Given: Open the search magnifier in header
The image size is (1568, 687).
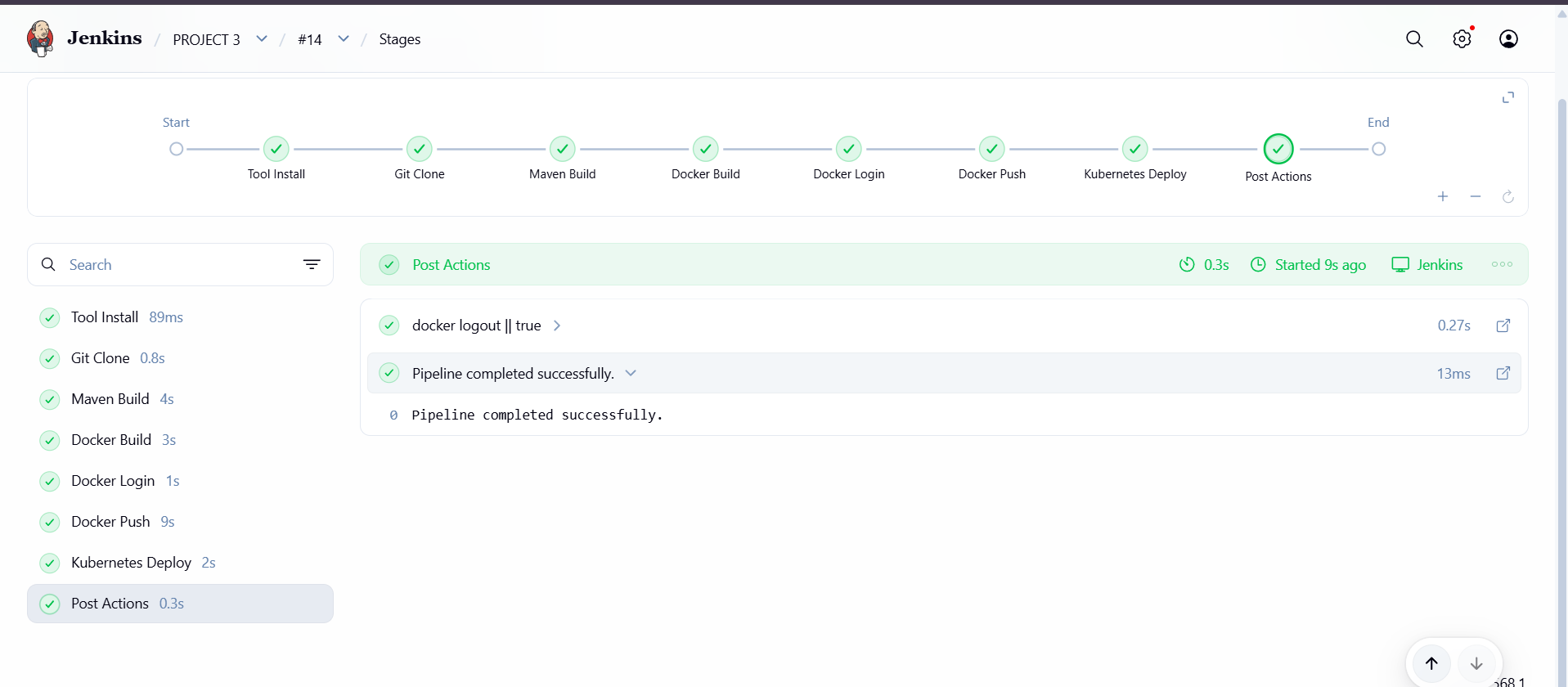Looking at the screenshot, I should pyautogui.click(x=1414, y=39).
